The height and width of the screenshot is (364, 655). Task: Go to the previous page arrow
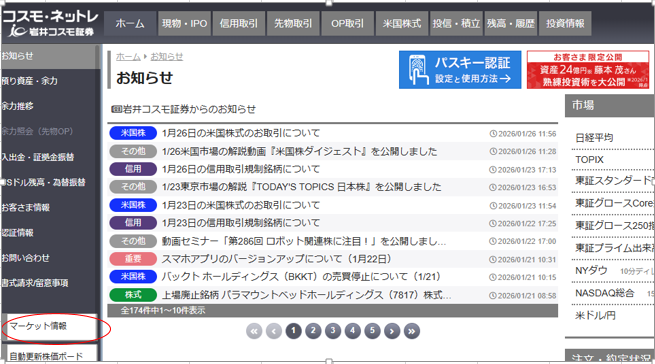274,331
